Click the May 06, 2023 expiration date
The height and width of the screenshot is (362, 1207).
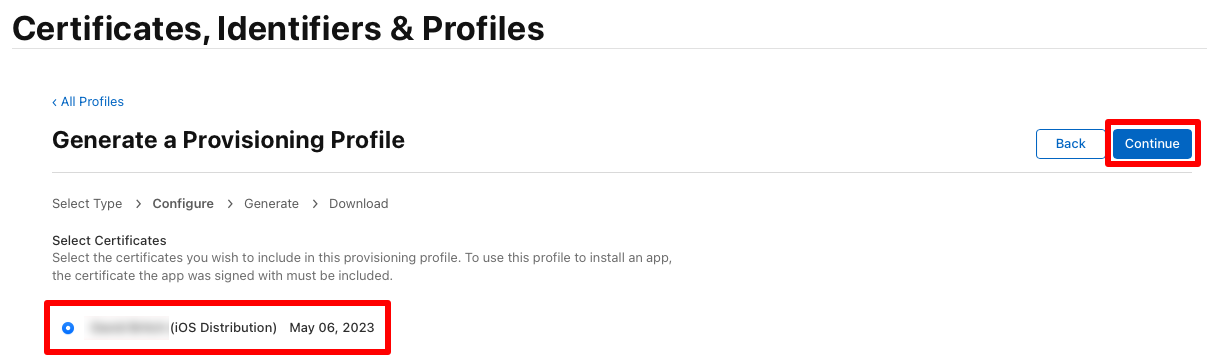[332, 328]
